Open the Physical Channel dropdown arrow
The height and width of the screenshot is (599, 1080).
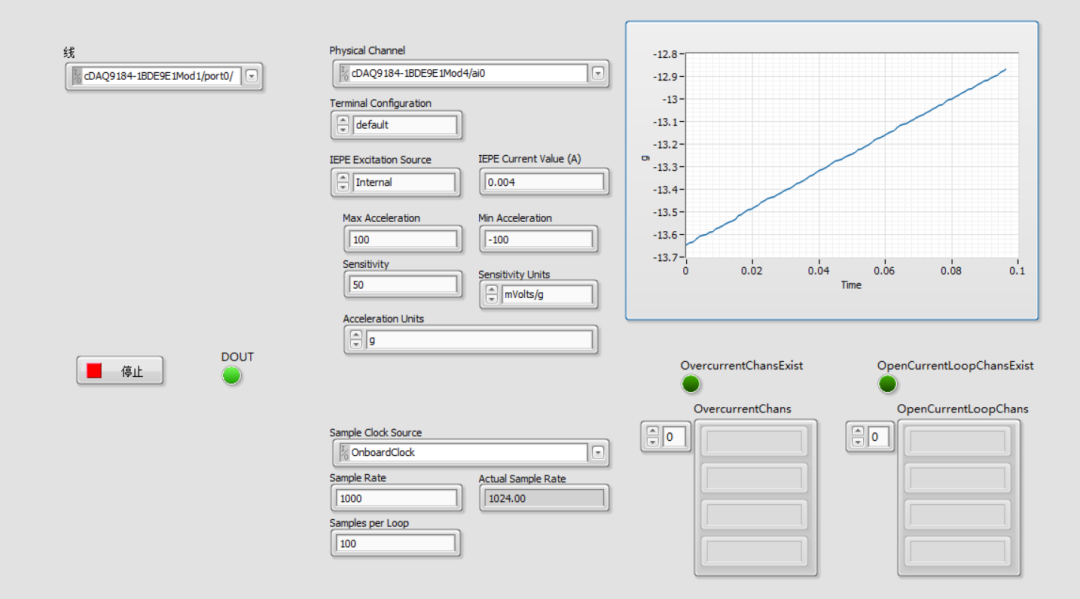(598, 73)
